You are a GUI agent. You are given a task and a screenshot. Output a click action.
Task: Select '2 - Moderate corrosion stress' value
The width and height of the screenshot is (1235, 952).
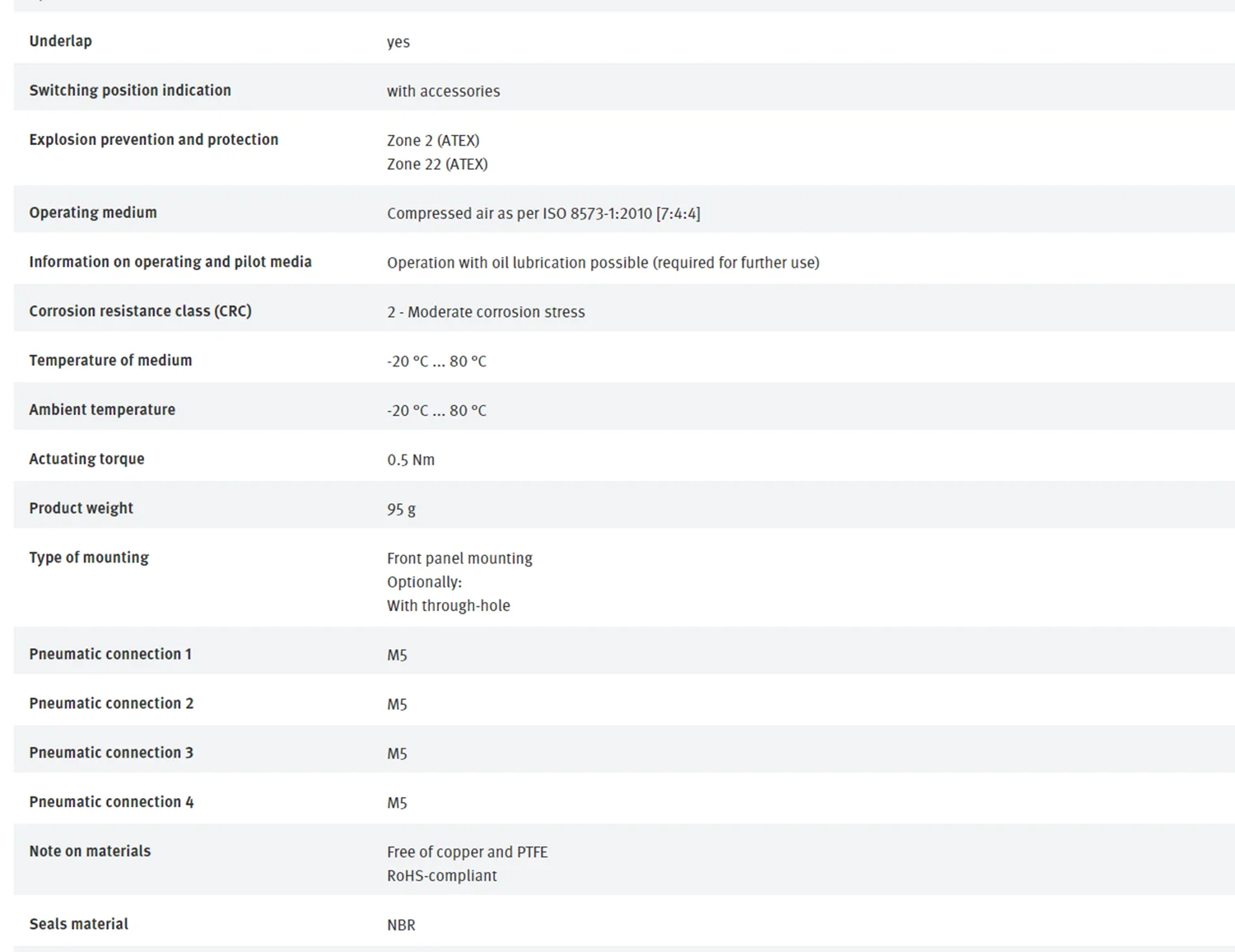486,312
